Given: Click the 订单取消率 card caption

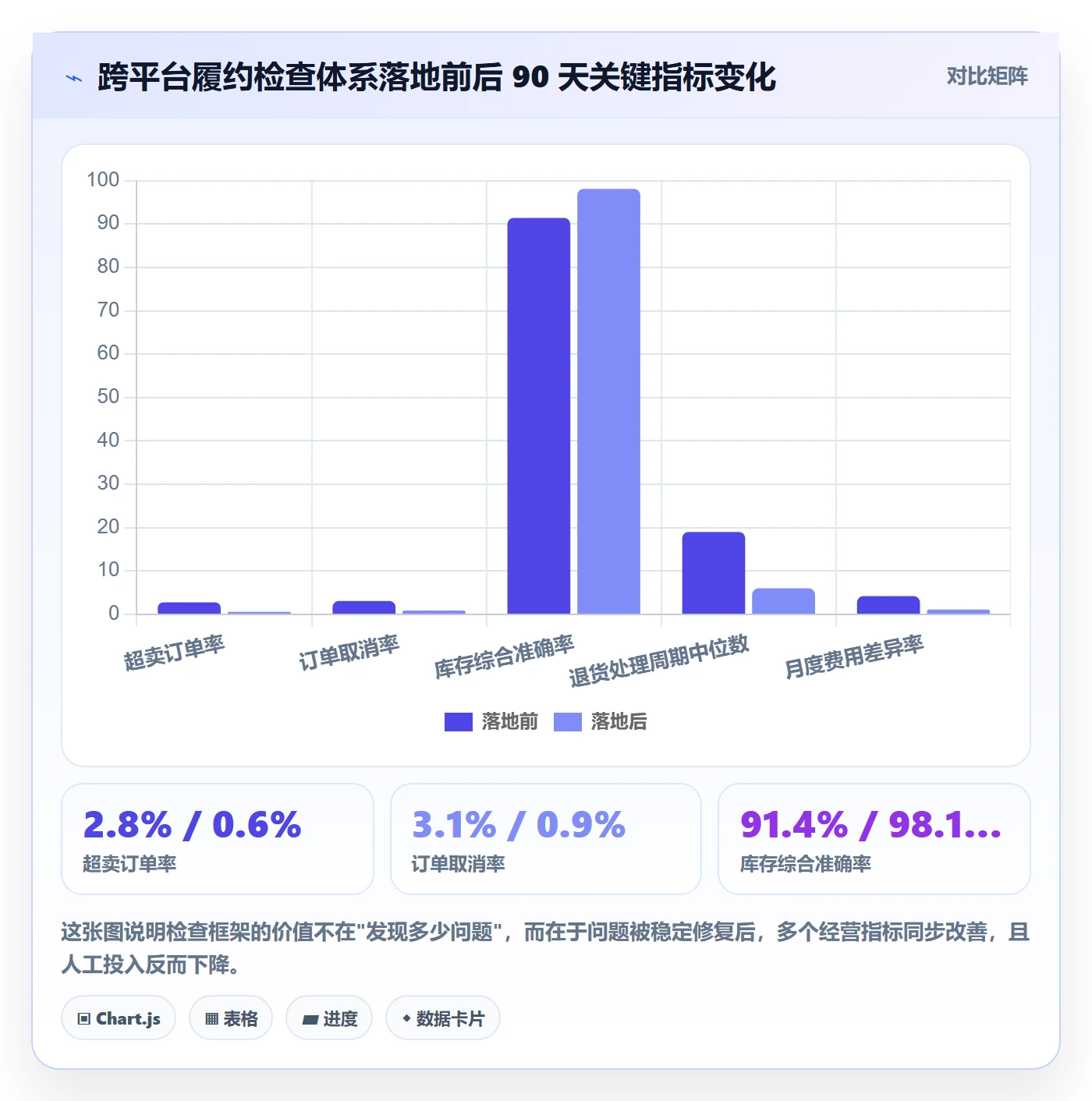Looking at the screenshot, I should click(x=459, y=864).
